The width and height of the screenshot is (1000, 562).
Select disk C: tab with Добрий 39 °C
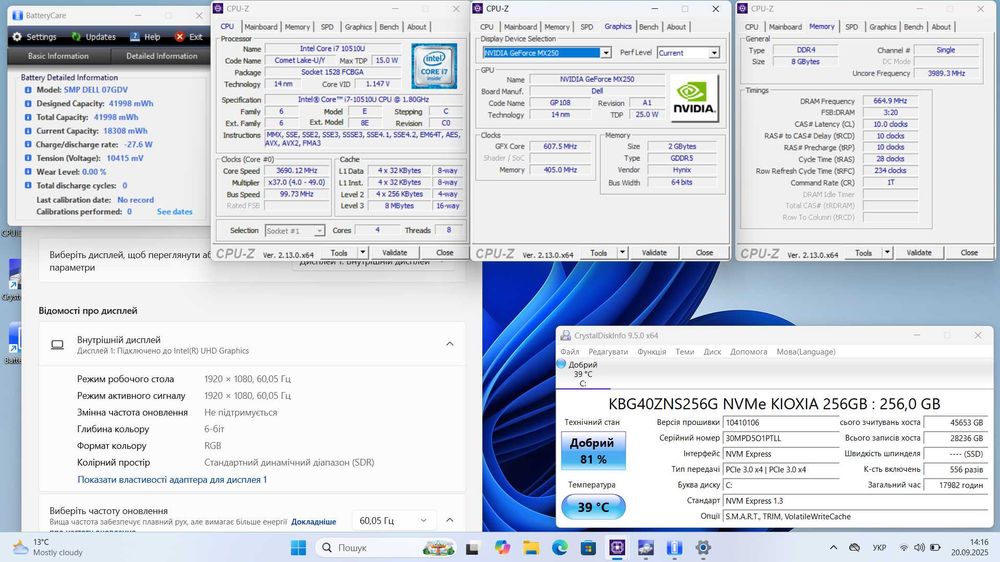583,374
